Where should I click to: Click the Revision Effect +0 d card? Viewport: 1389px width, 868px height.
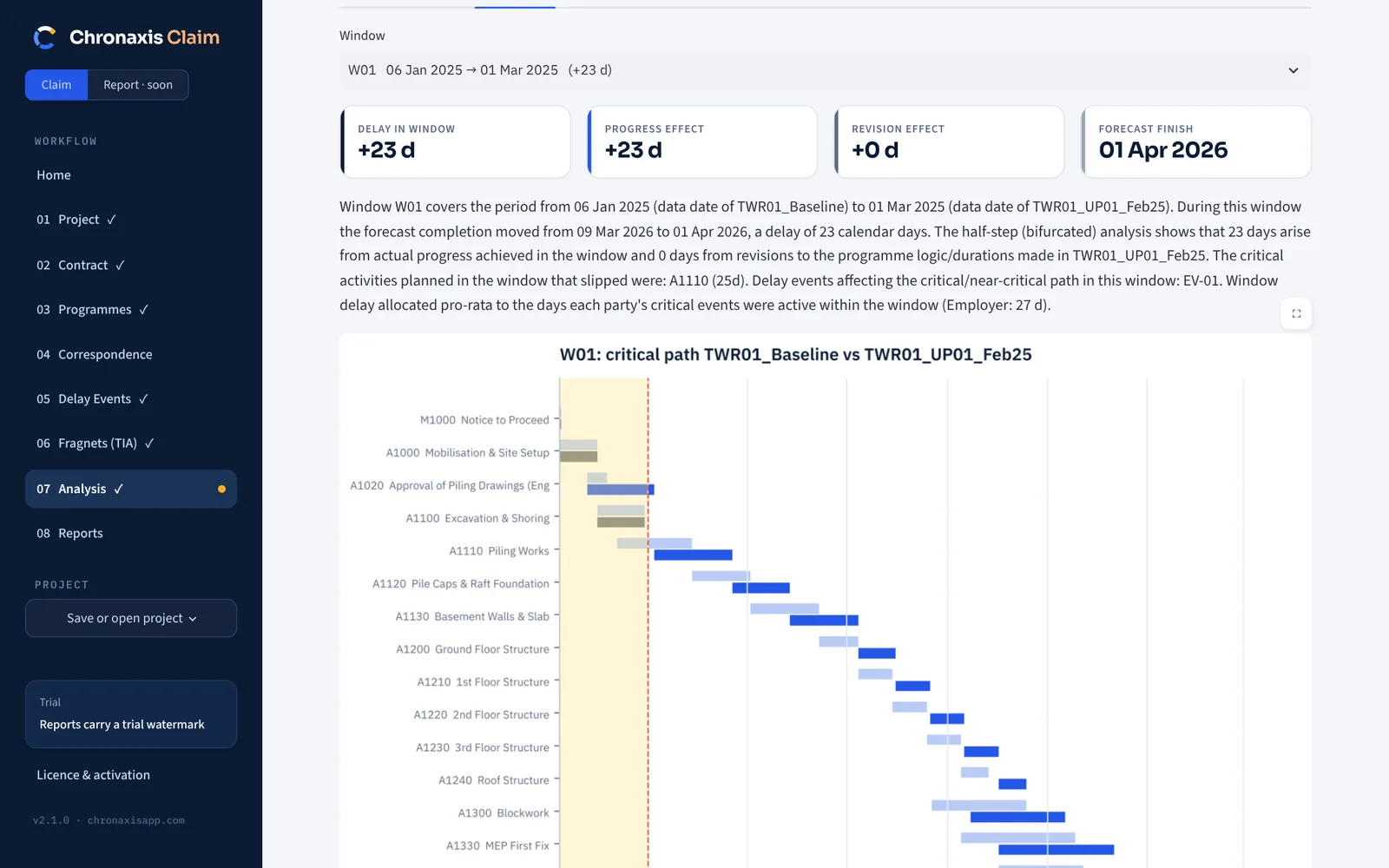(949, 141)
